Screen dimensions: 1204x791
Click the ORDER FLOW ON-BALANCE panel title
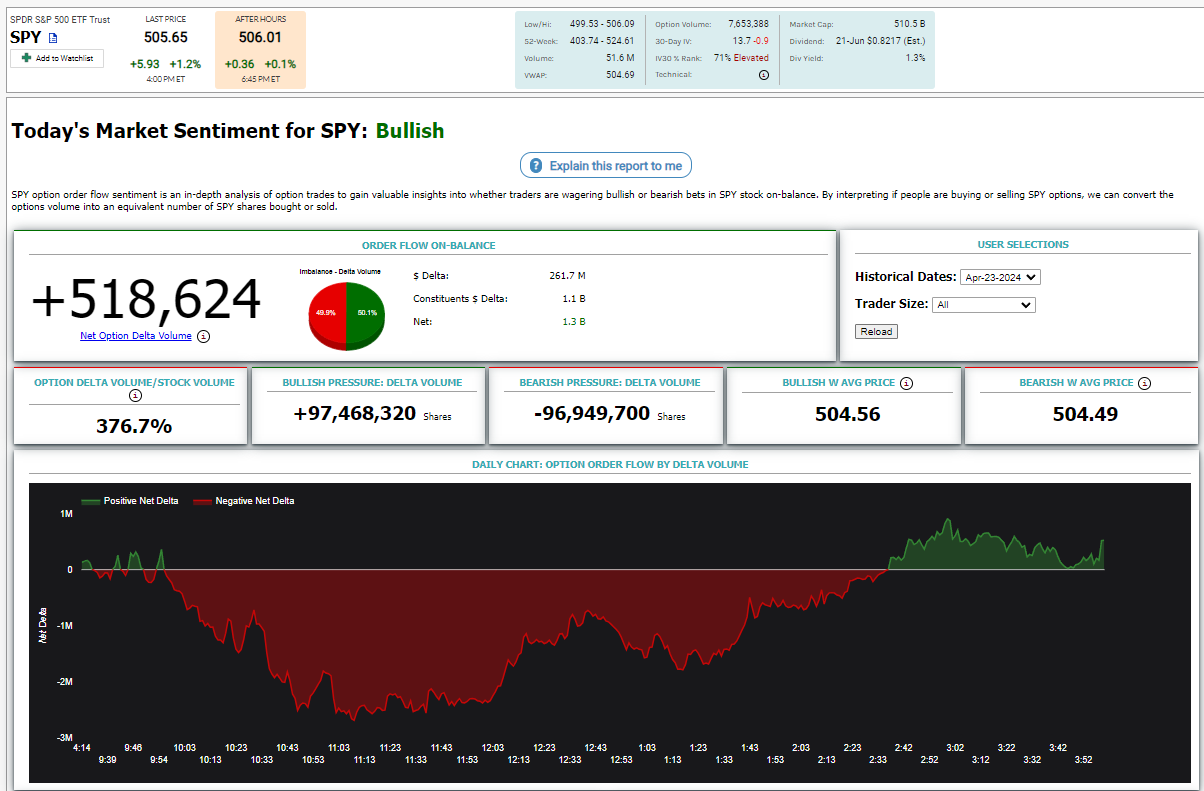(429, 245)
